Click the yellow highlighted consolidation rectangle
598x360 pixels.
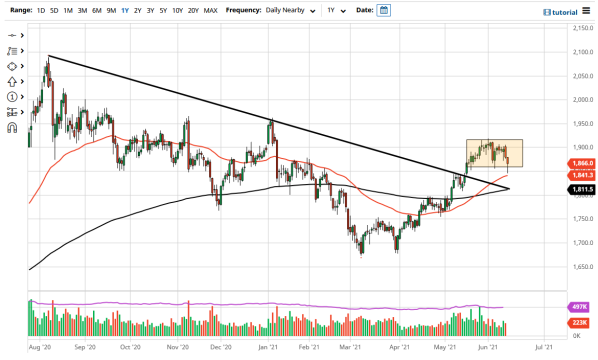494,153
